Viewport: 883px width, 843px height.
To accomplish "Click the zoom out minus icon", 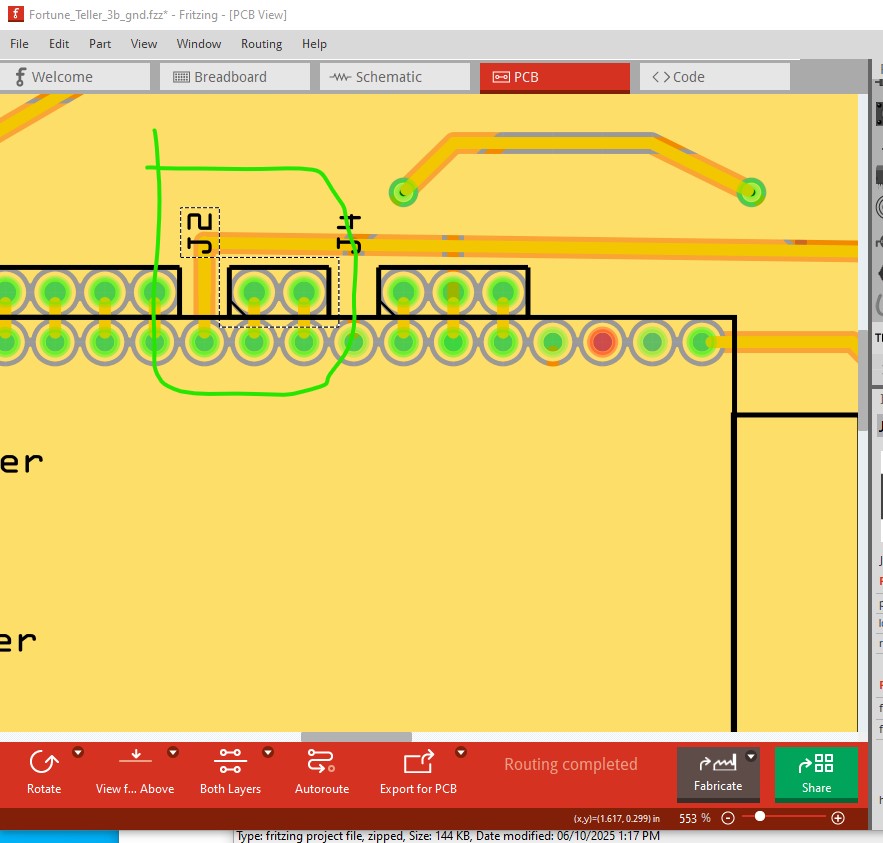I will [728, 818].
